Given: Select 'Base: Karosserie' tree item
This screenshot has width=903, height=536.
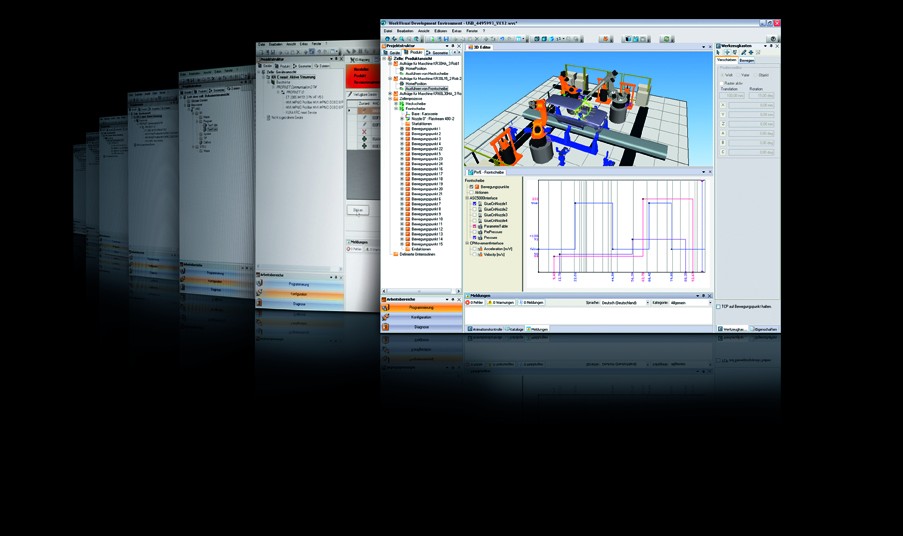Looking at the screenshot, I should tap(424, 114).
